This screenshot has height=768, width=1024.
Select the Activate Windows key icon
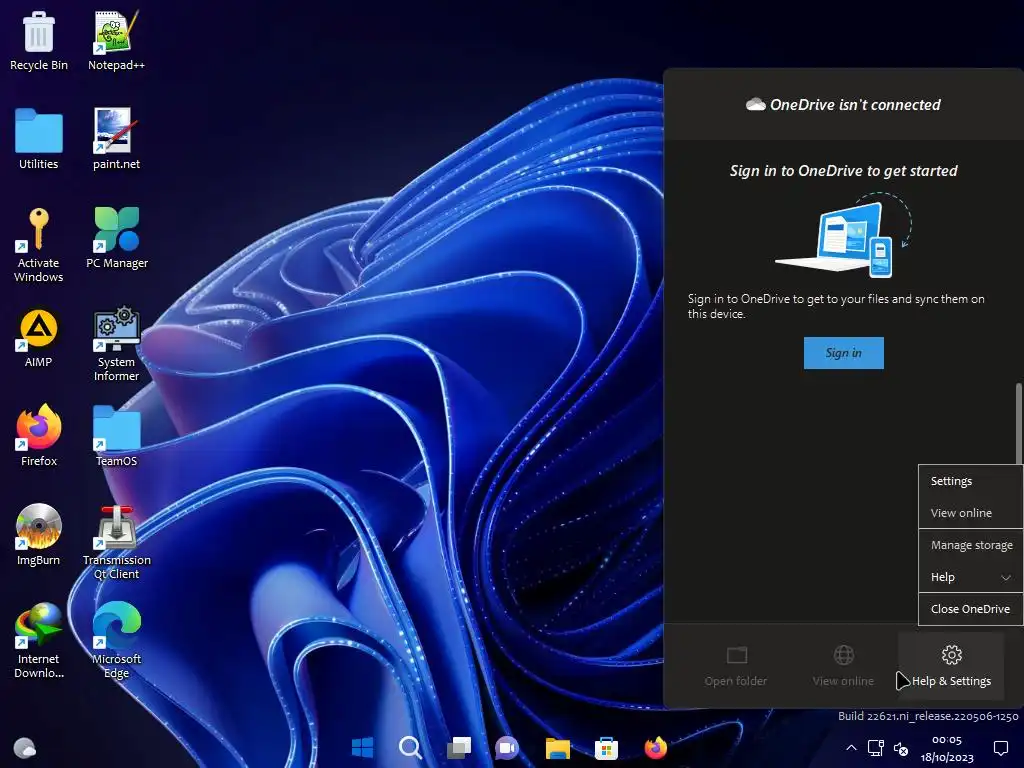39,245
